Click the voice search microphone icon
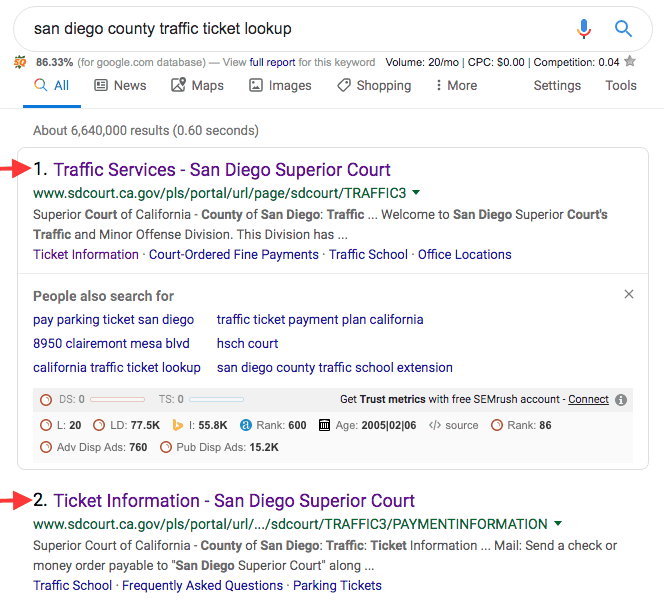This screenshot has height=601, width=664. (584, 29)
